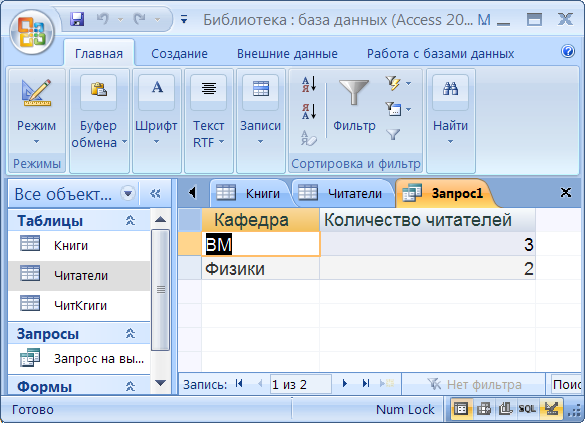The height and width of the screenshot is (423, 585).
Task: Expand the Найти dropdown arrow
Action: 450,142
